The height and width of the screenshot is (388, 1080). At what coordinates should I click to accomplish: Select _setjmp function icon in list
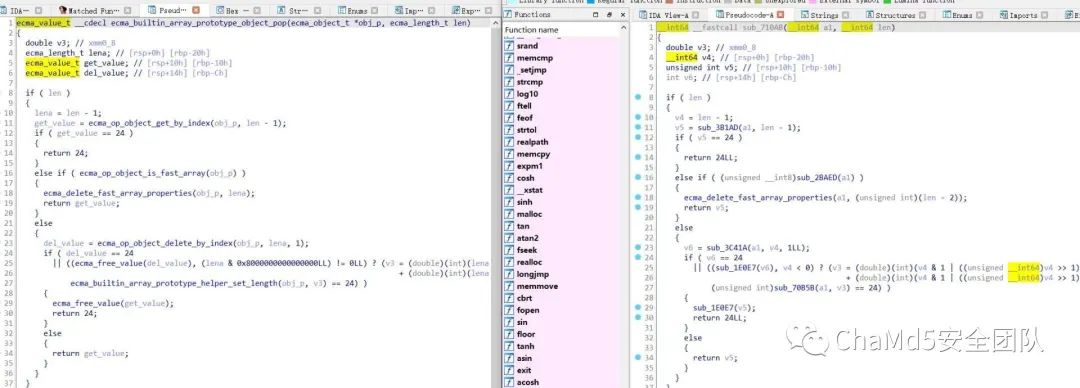click(510, 70)
